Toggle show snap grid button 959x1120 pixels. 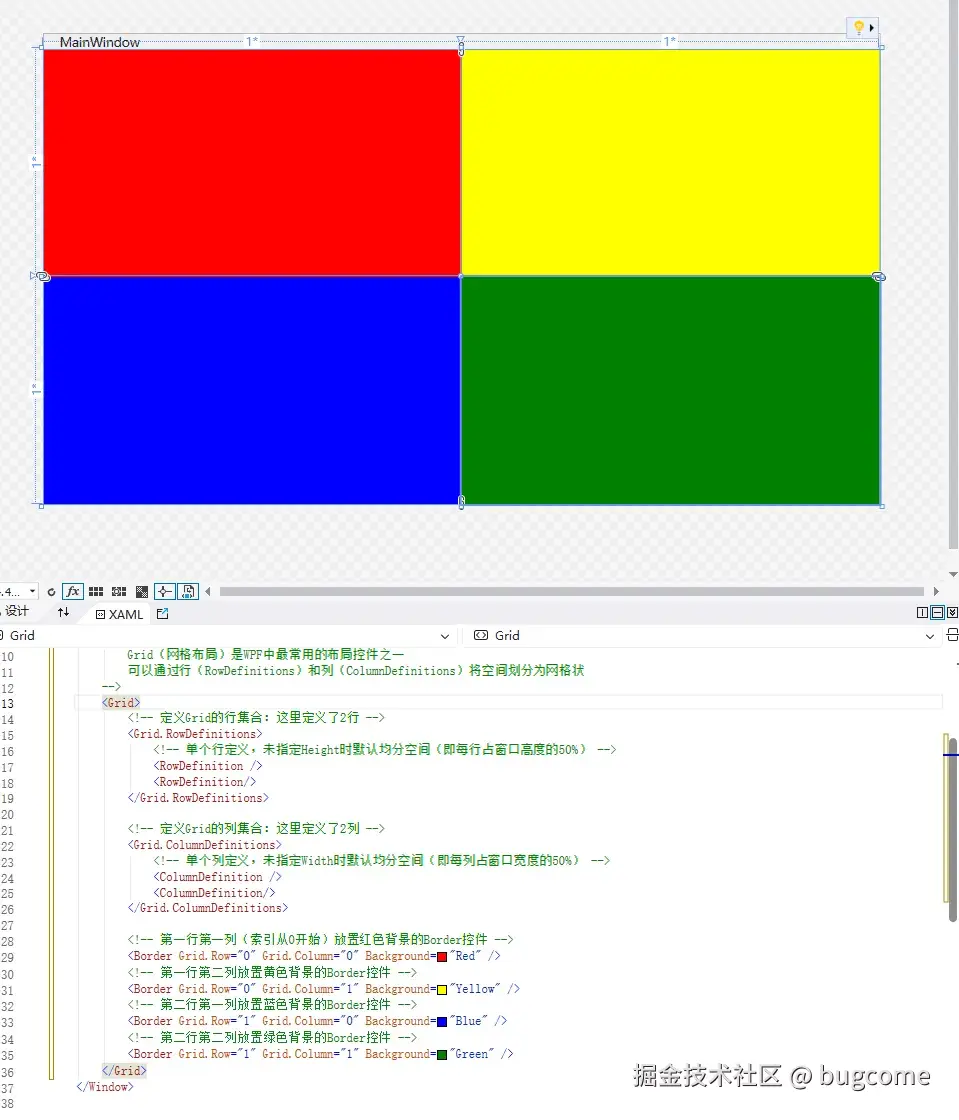96,591
